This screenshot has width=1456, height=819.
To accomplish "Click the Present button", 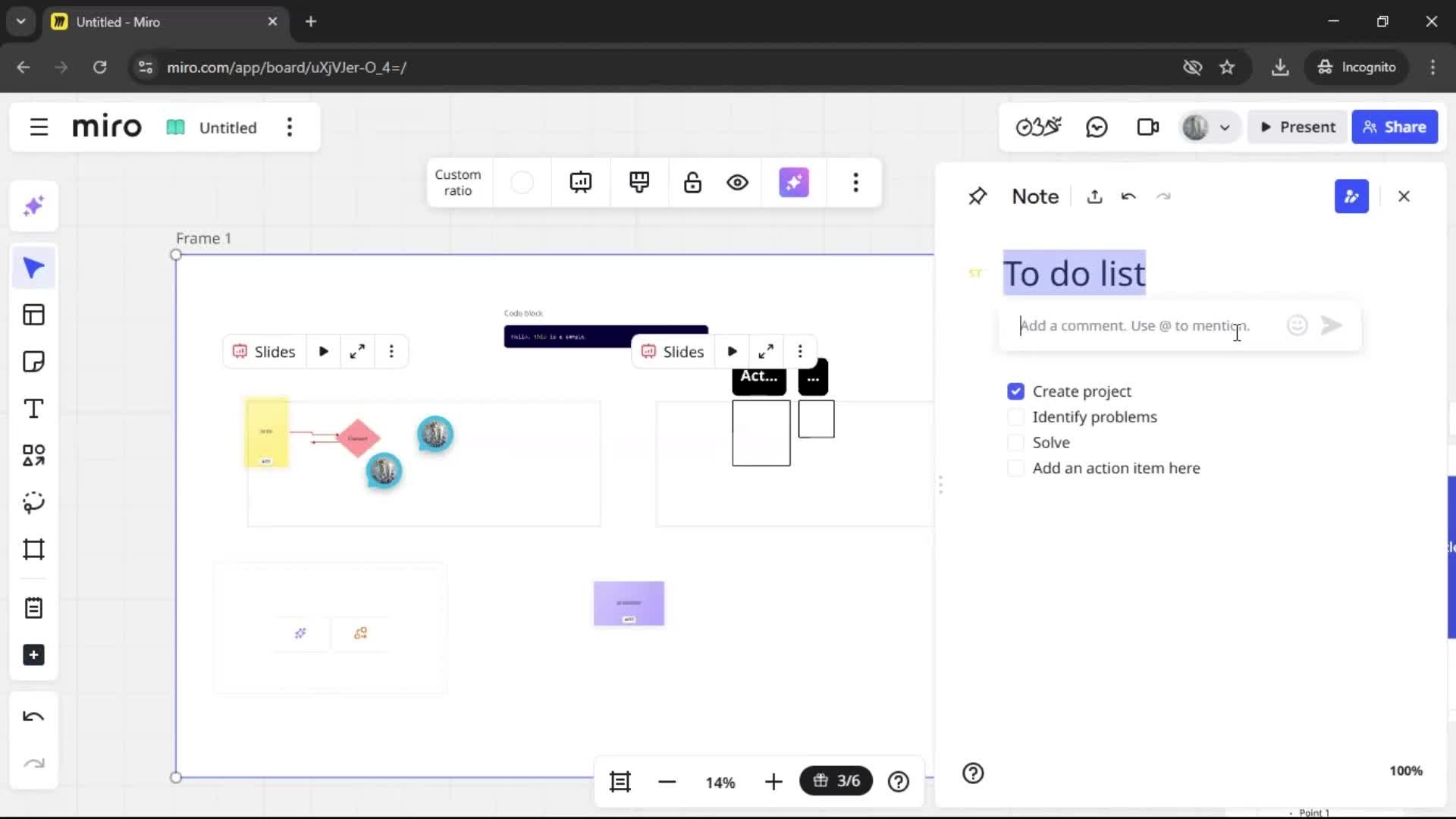I will pos(1298,127).
